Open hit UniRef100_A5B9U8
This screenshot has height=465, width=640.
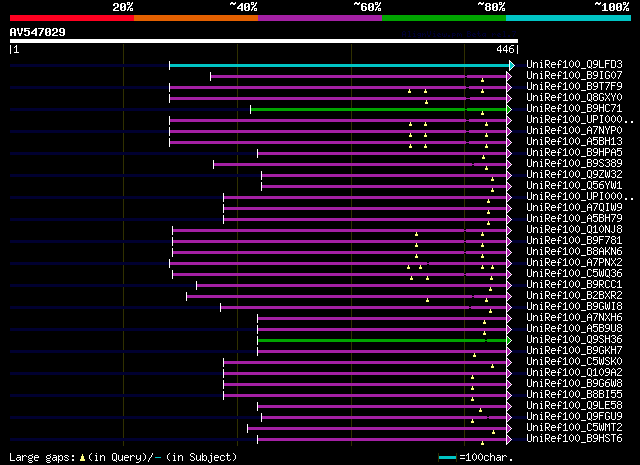pyautogui.click(x=574, y=329)
